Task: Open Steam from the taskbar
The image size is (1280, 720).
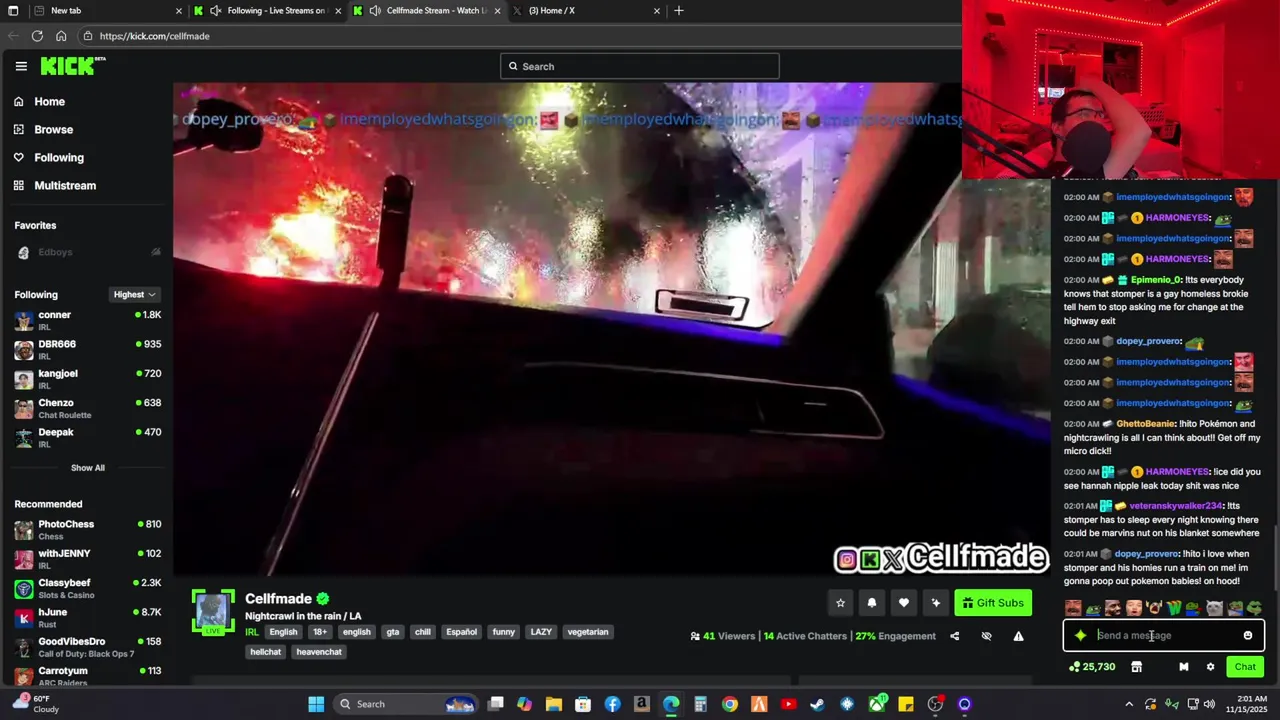Action: (817, 704)
